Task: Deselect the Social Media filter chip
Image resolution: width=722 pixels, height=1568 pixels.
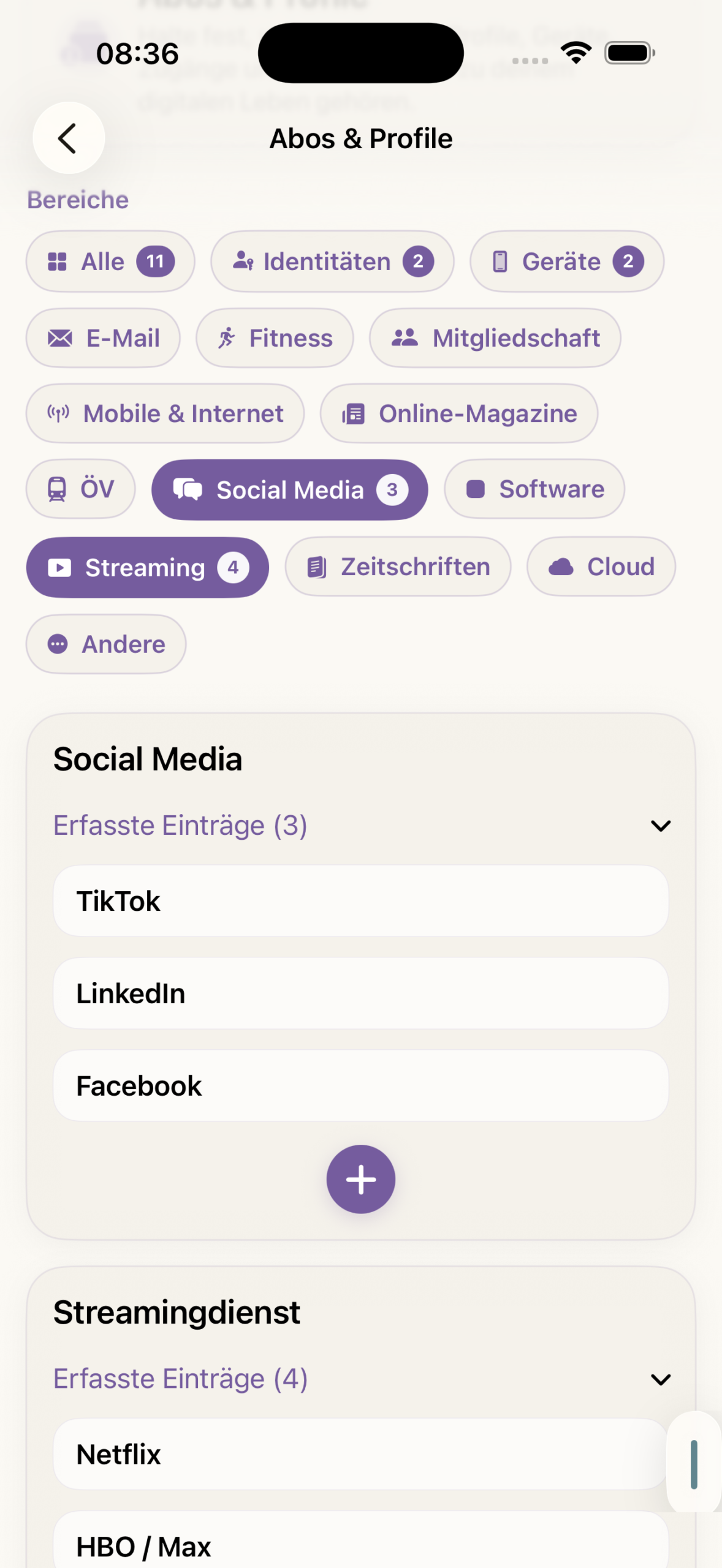Action: (x=289, y=490)
